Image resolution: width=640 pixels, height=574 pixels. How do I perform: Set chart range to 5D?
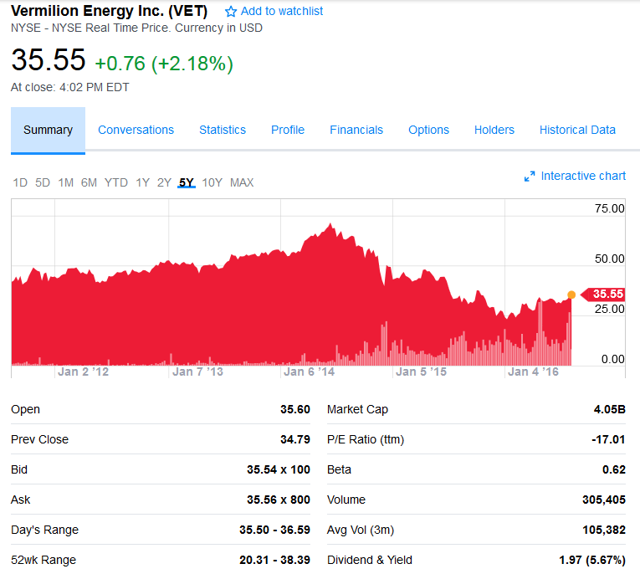click(42, 182)
